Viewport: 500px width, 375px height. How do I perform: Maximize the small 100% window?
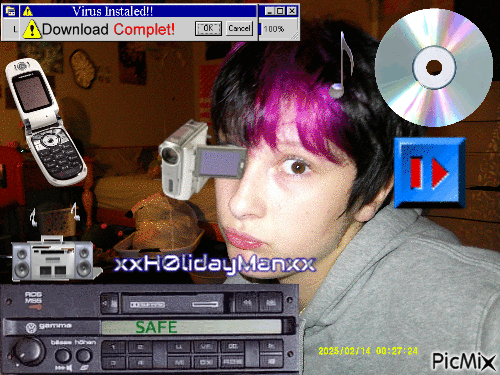(x=281, y=11)
